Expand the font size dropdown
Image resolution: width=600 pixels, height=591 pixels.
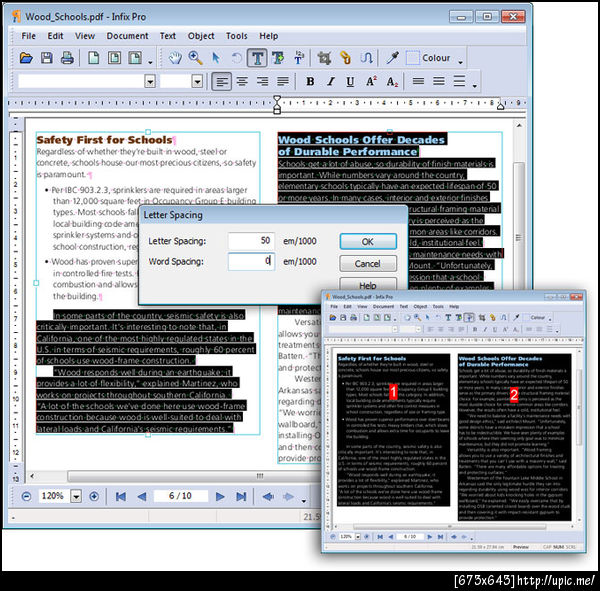197,82
